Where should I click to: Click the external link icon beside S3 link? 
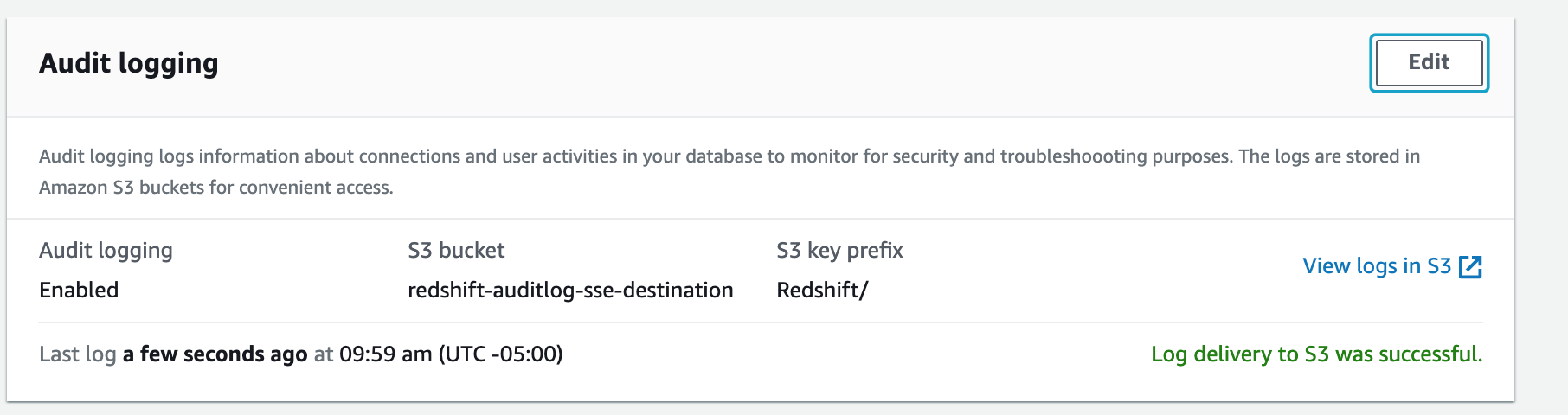pyautogui.click(x=1470, y=267)
